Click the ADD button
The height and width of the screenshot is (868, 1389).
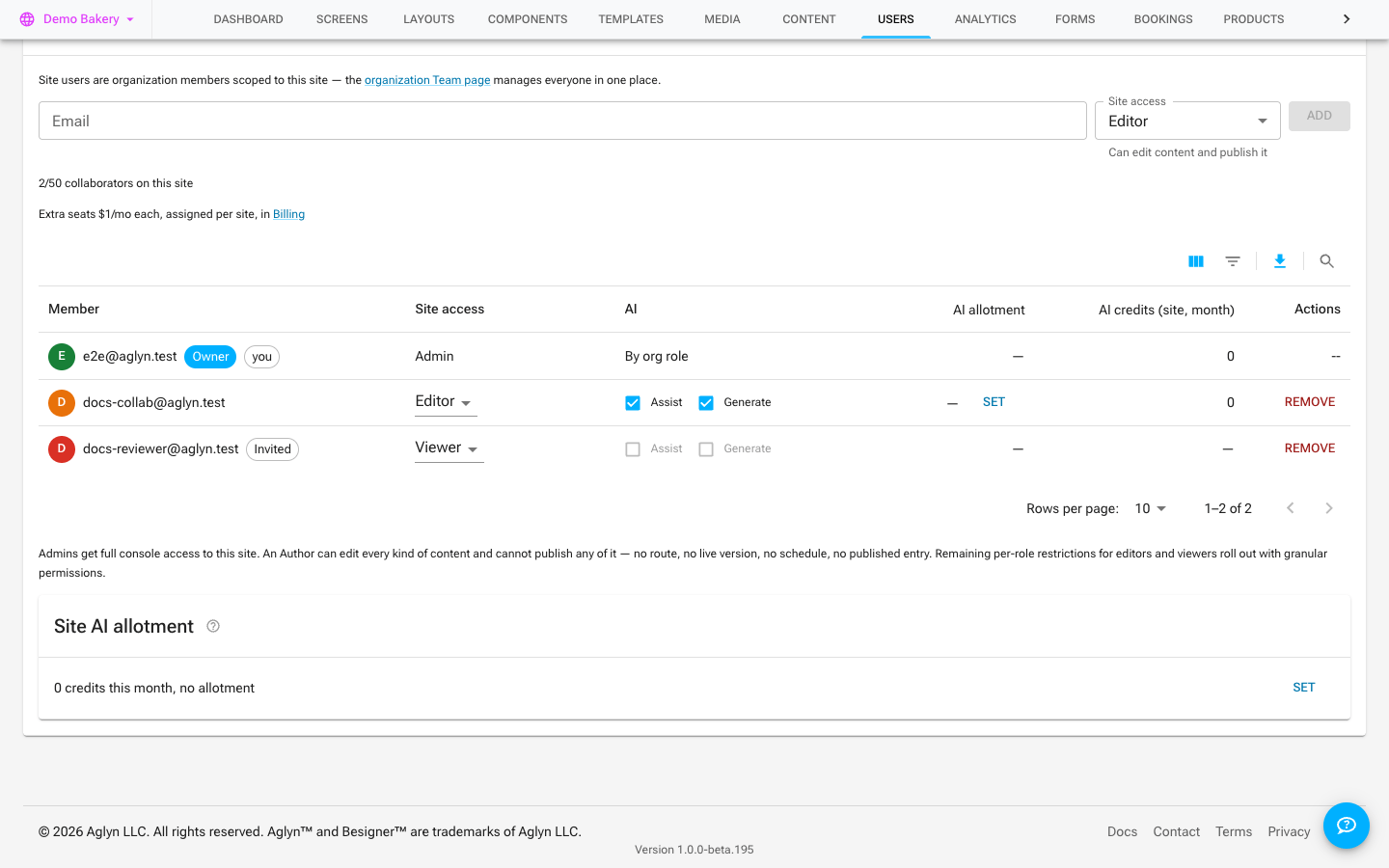click(1320, 116)
